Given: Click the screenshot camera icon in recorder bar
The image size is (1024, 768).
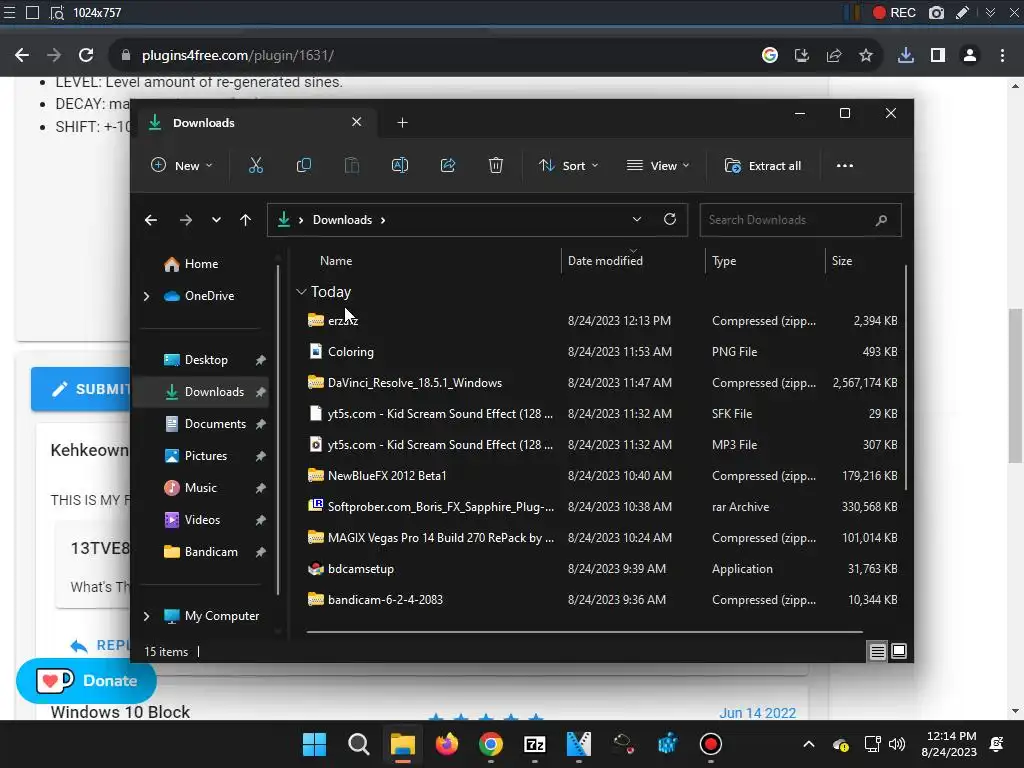Looking at the screenshot, I should coord(936,12).
